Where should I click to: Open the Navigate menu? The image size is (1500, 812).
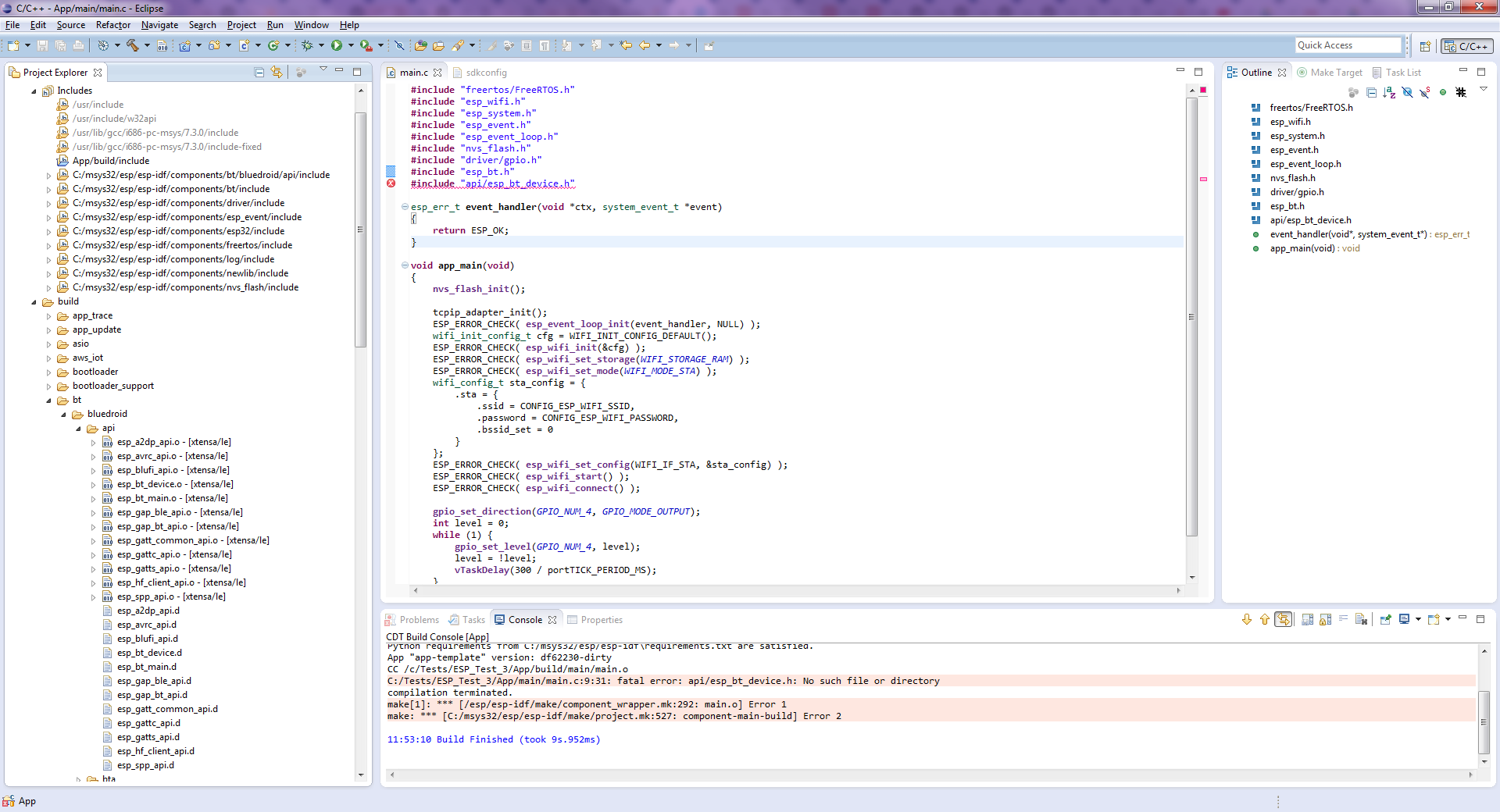(x=159, y=25)
